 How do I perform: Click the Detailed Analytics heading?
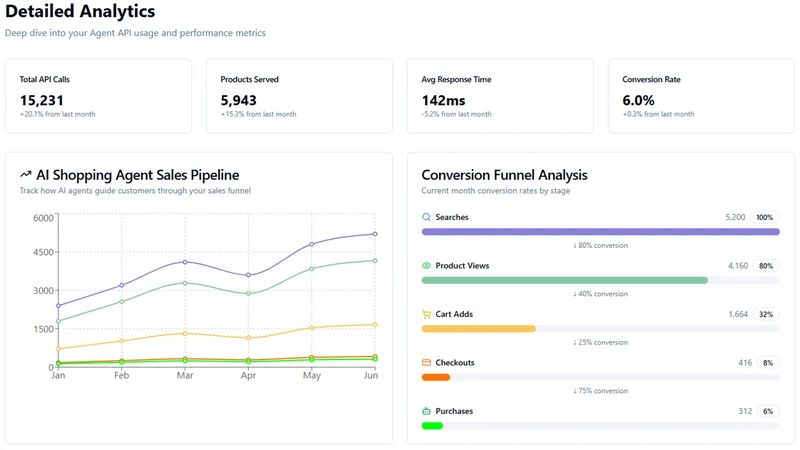pyautogui.click(x=80, y=11)
